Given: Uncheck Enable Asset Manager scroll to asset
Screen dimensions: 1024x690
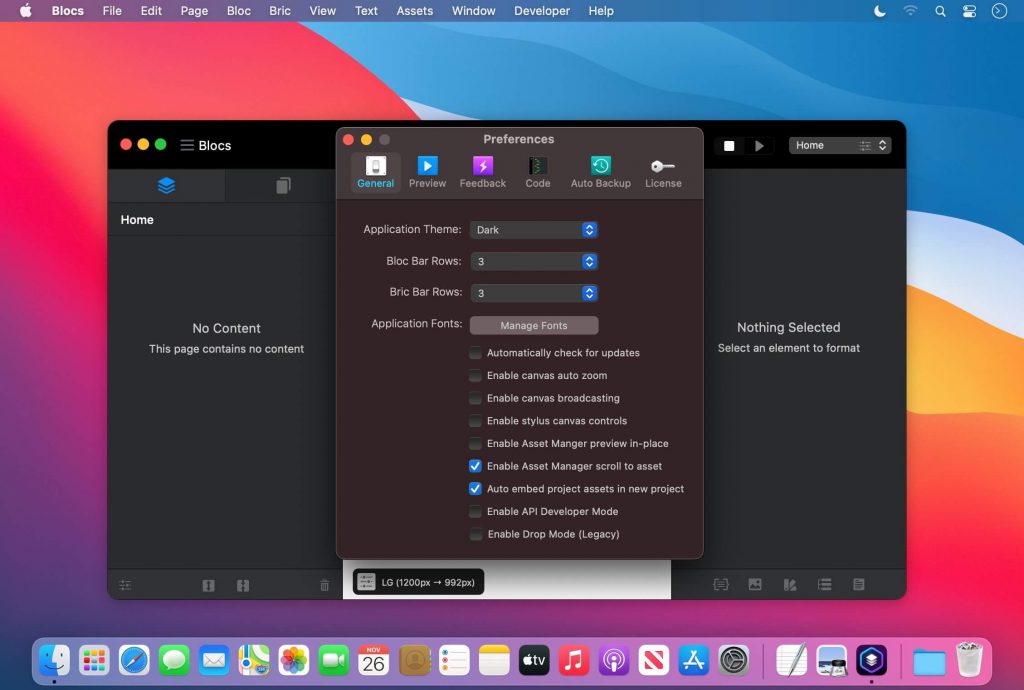Looking at the screenshot, I should [x=476, y=466].
